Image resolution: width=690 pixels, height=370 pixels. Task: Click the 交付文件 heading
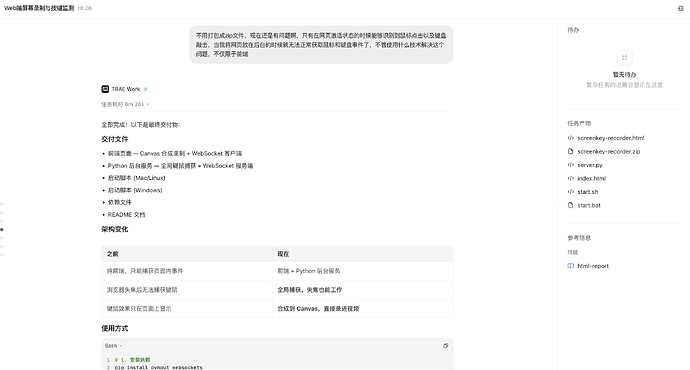[115, 139]
